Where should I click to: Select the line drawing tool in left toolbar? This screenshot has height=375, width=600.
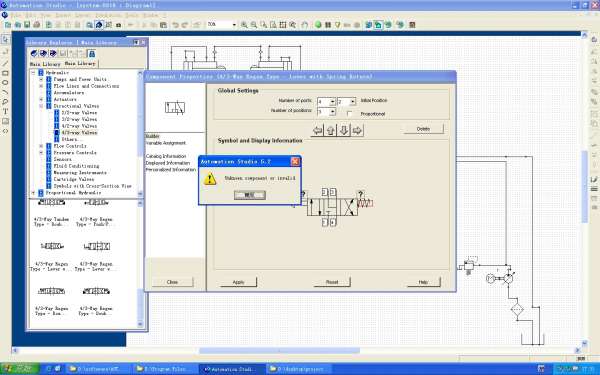(5, 63)
